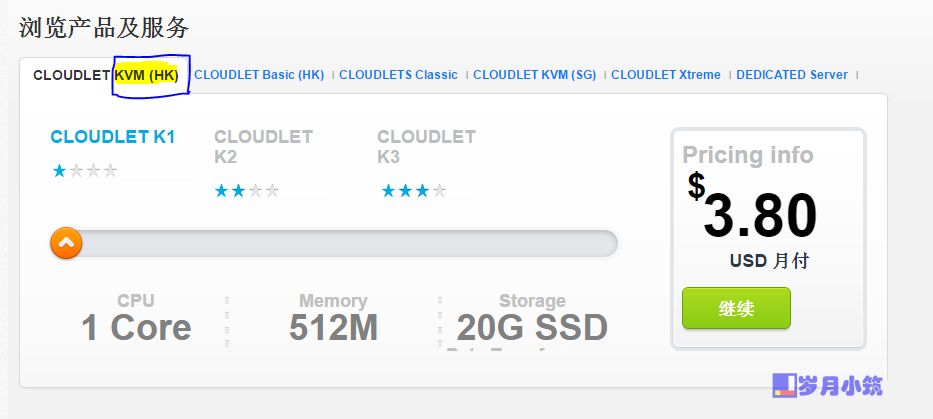The width and height of the screenshot is (933, 419).
Task: Switch to the DEDICATED Server tab
Action: [x=792, y=75]
